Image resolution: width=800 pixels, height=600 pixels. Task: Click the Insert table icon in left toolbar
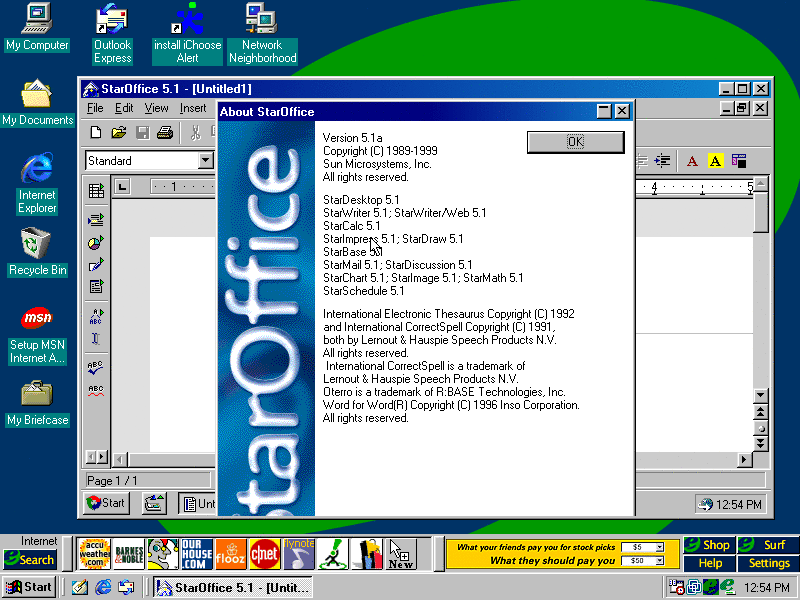(x=96, y=191)
